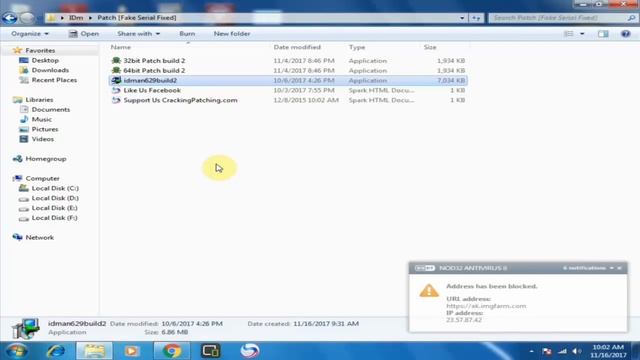Open the Videos library
The width and height of the screenshot is (640, 360).
pos(42,139)
